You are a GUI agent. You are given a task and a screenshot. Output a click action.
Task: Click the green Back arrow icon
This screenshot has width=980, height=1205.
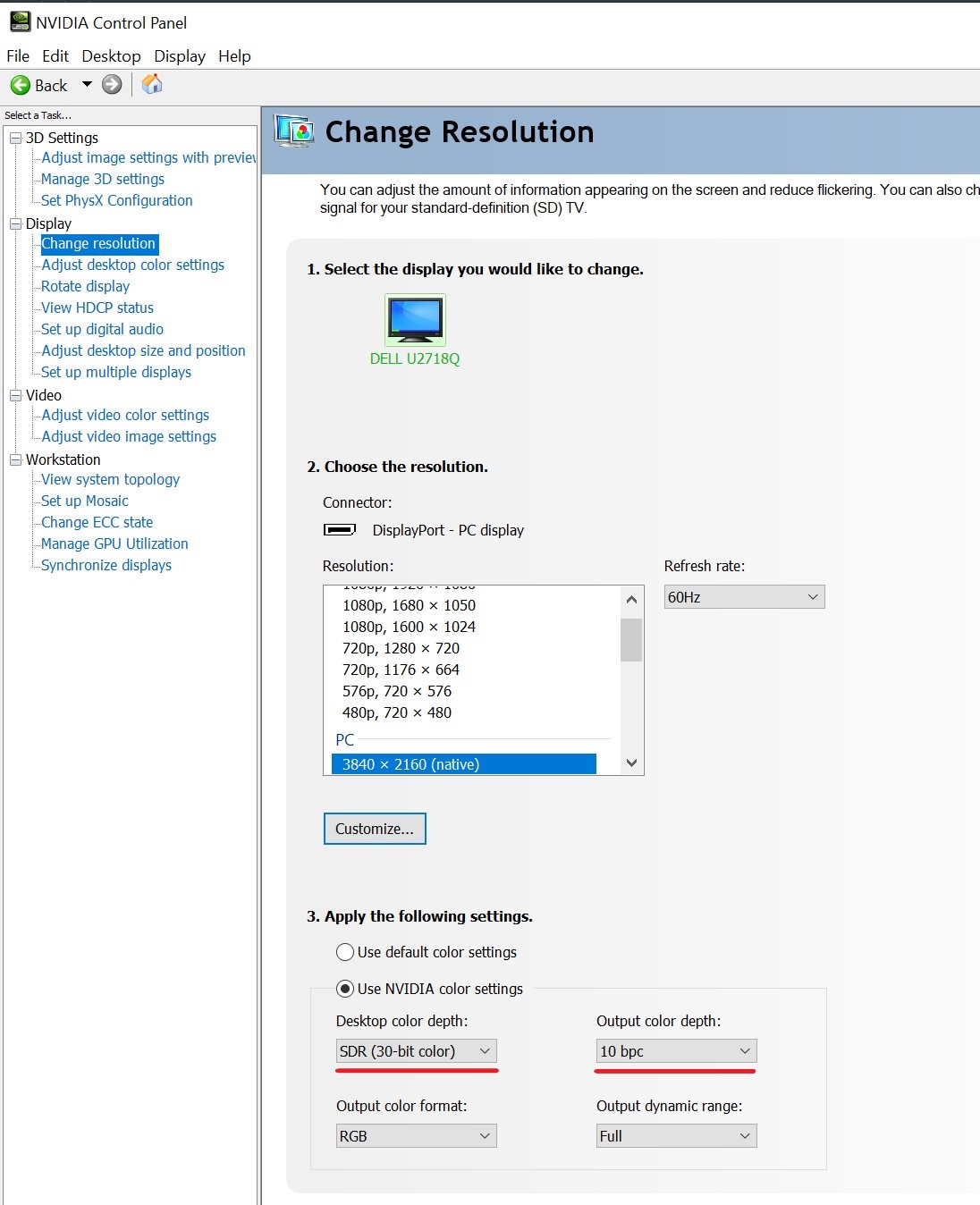coord(21,85)
